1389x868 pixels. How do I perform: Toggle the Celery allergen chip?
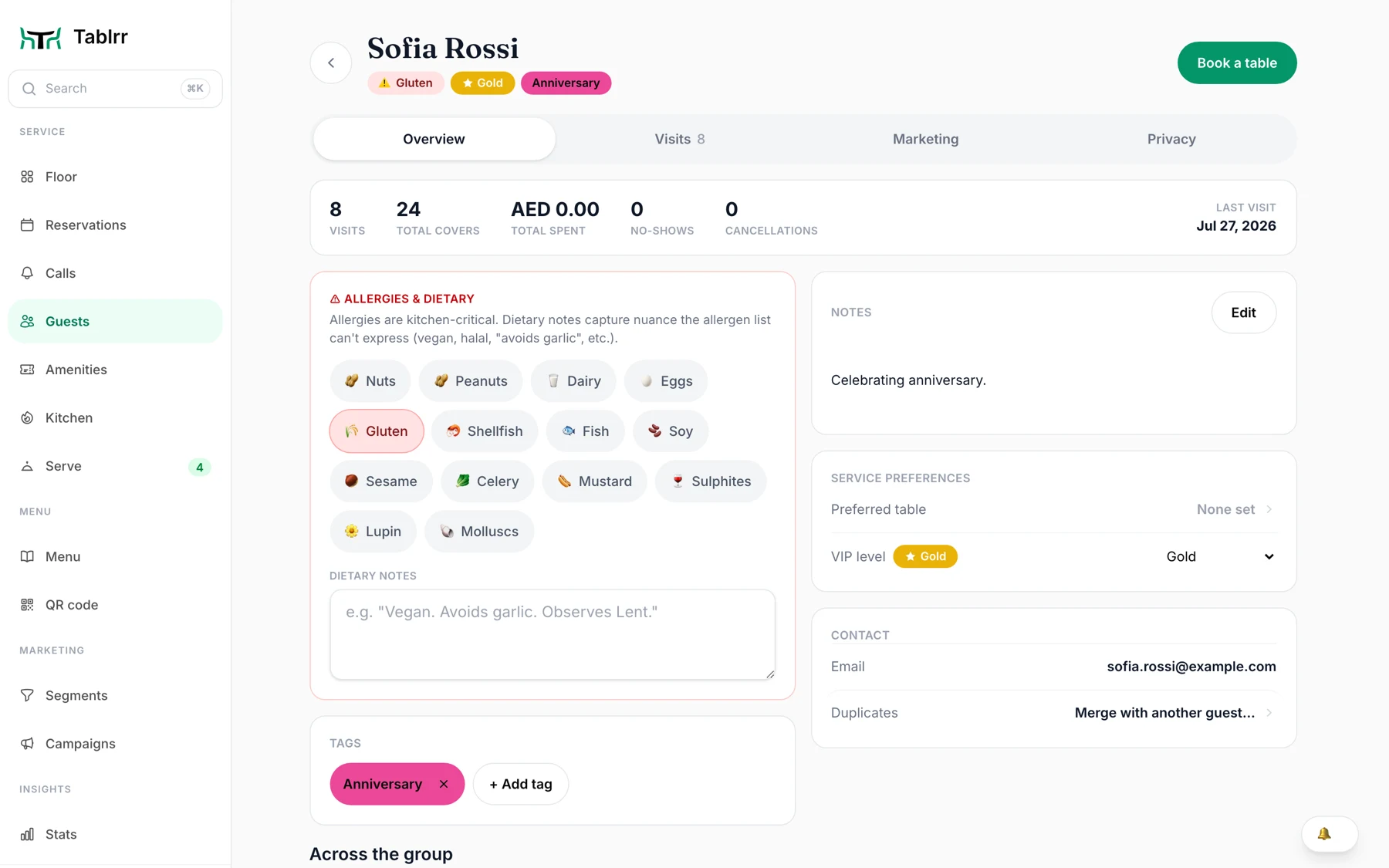pos(487,481)
